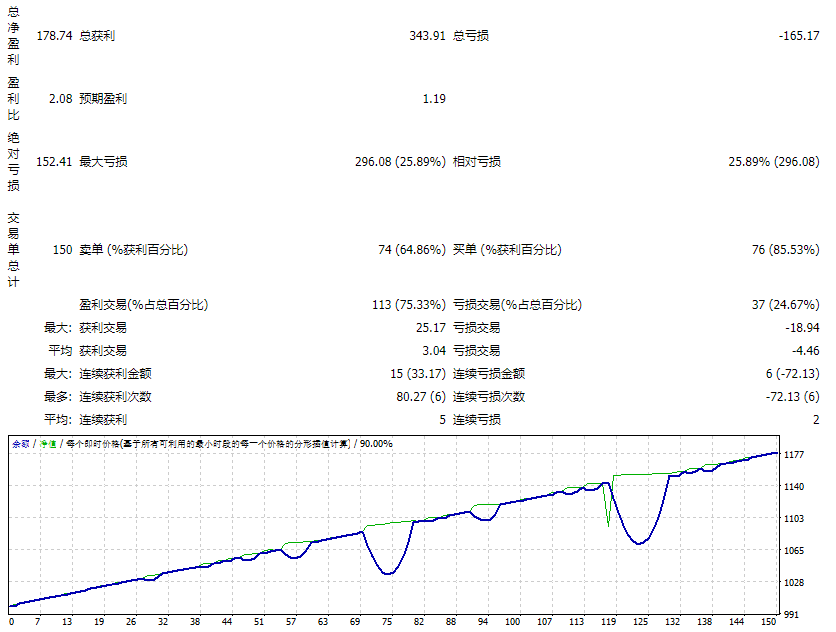Select the 最多: row label
Screen dimensions: 836x632
tap(58, 397)
